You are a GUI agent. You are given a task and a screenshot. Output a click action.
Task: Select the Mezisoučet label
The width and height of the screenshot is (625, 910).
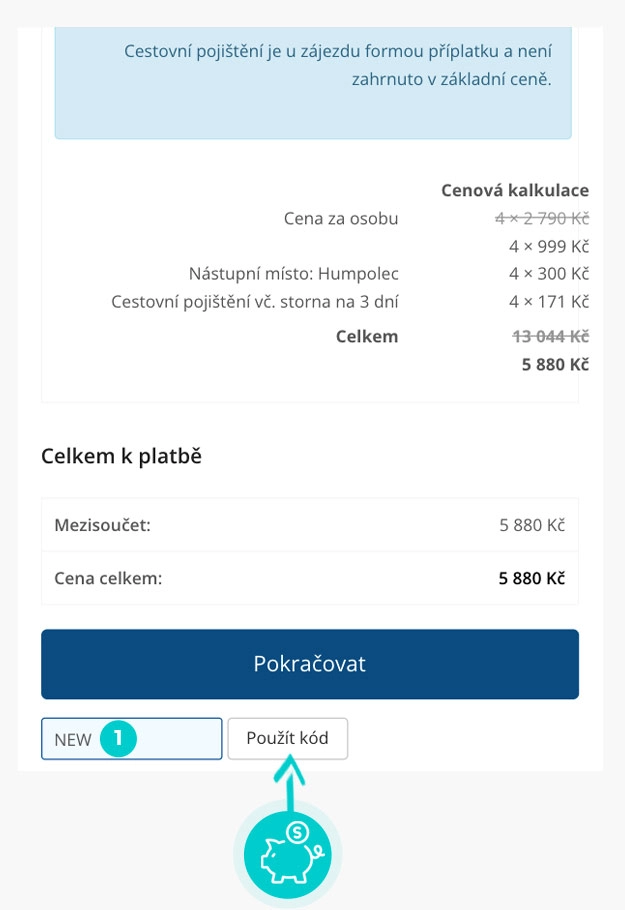point(102,524)
